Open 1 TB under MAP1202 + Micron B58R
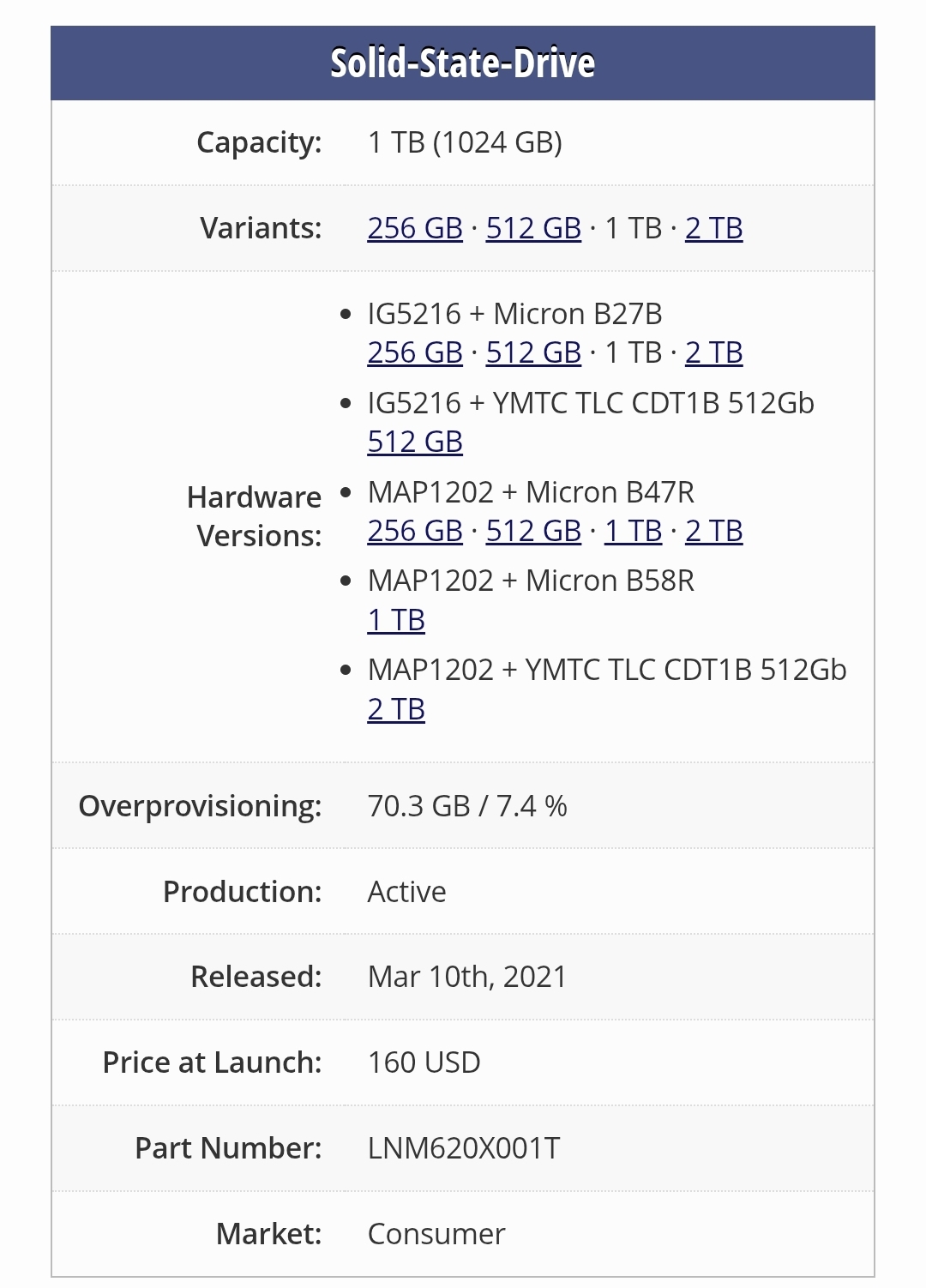Viewport: 926px width, 1288px height. (x=396, y=620)
